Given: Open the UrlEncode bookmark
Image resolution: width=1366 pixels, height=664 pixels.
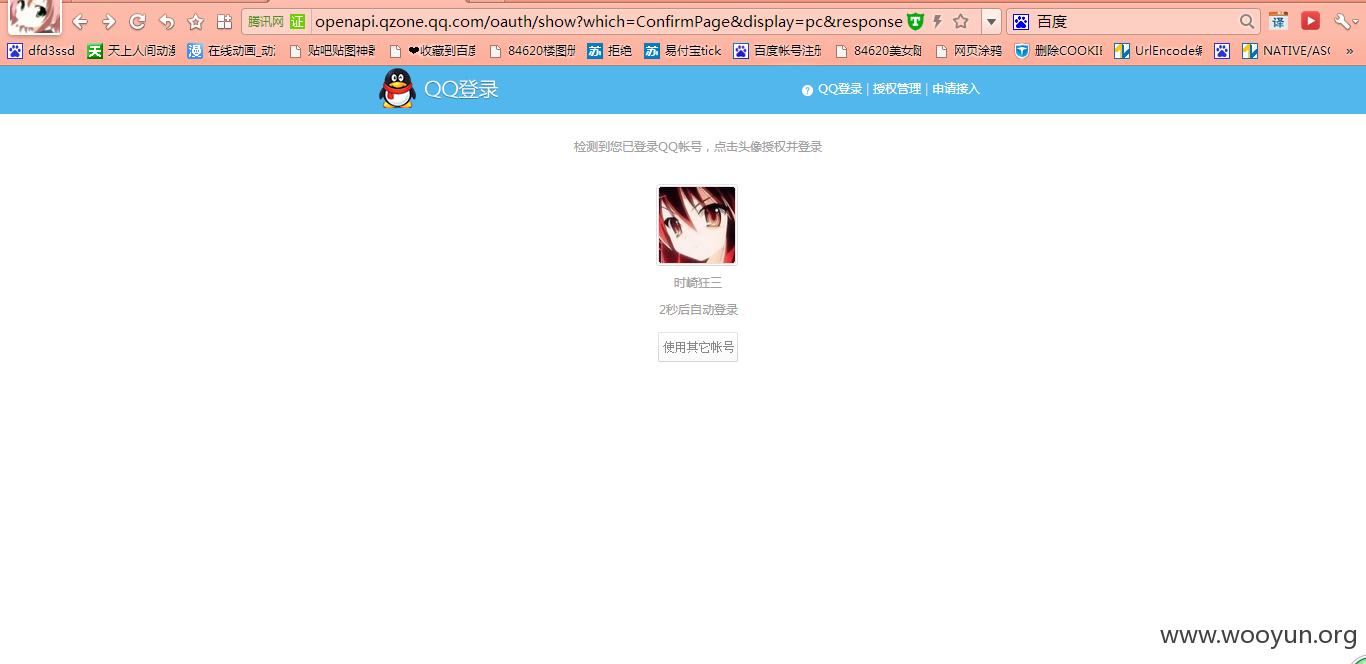Looking at the screenshot, I should click(x=1158, y=51).
